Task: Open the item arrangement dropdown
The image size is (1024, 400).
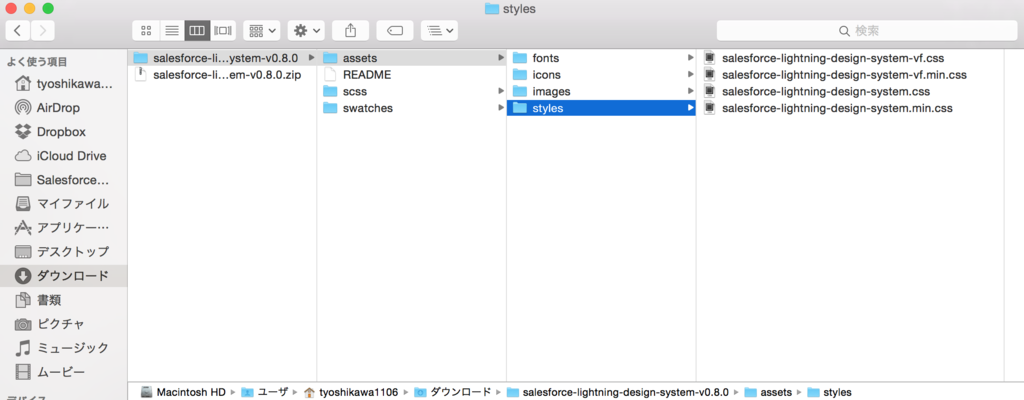Action: [x=262, y=30]
